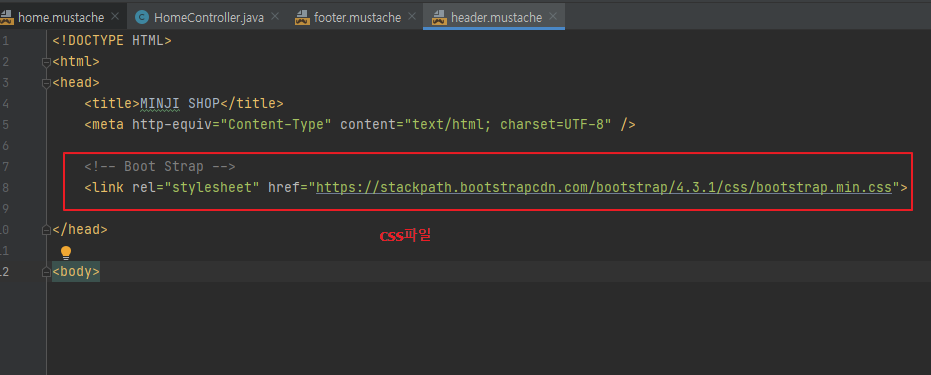Close the home.mustache tab
This screenshot has height=375, width=931.
[115, 17]
